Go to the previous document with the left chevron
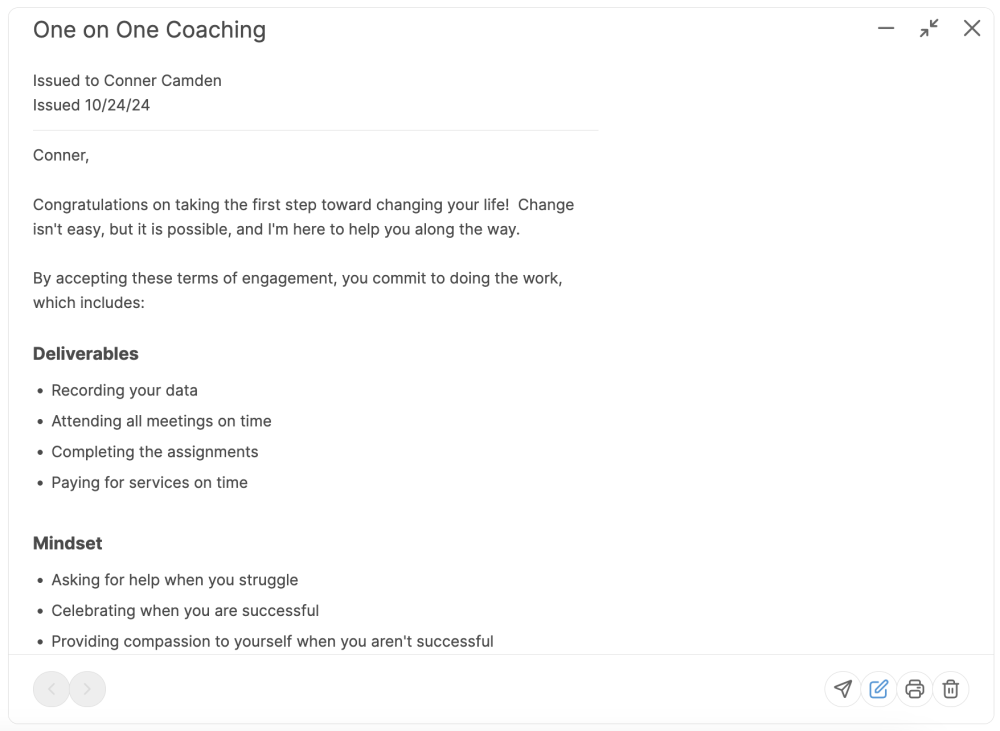 [51, 689]
